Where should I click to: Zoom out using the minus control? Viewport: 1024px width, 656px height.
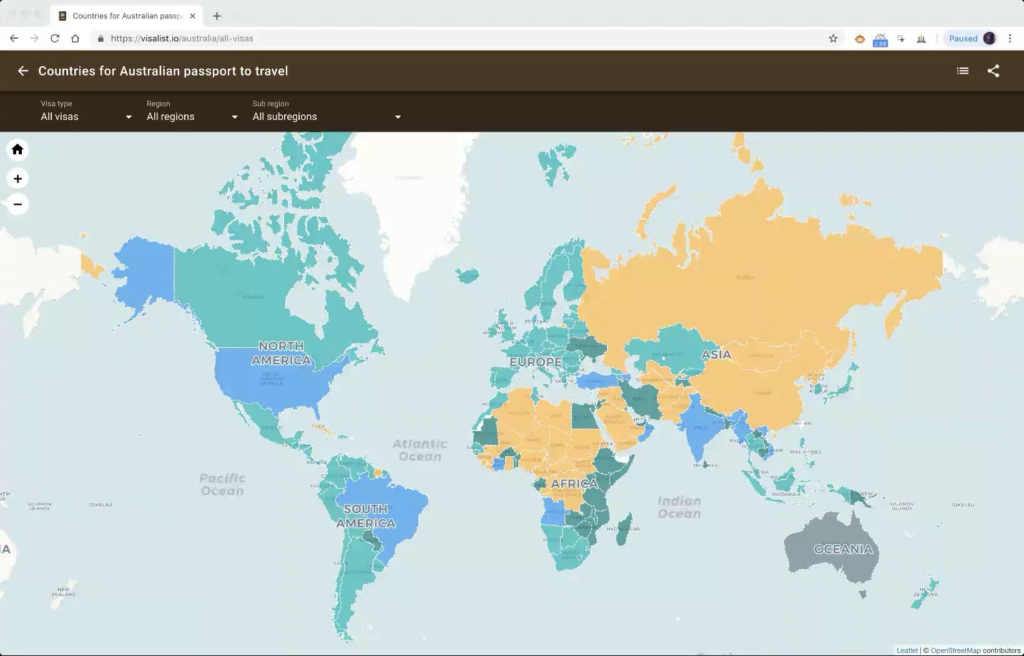click(17, 204)
